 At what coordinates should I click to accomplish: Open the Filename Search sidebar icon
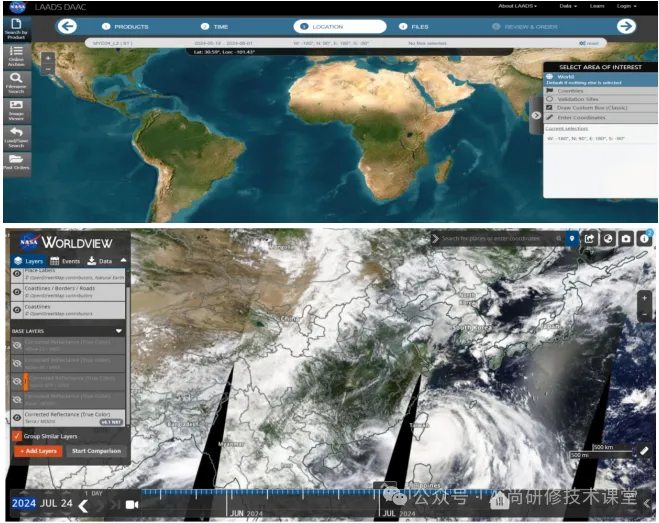tap(16, 83)
